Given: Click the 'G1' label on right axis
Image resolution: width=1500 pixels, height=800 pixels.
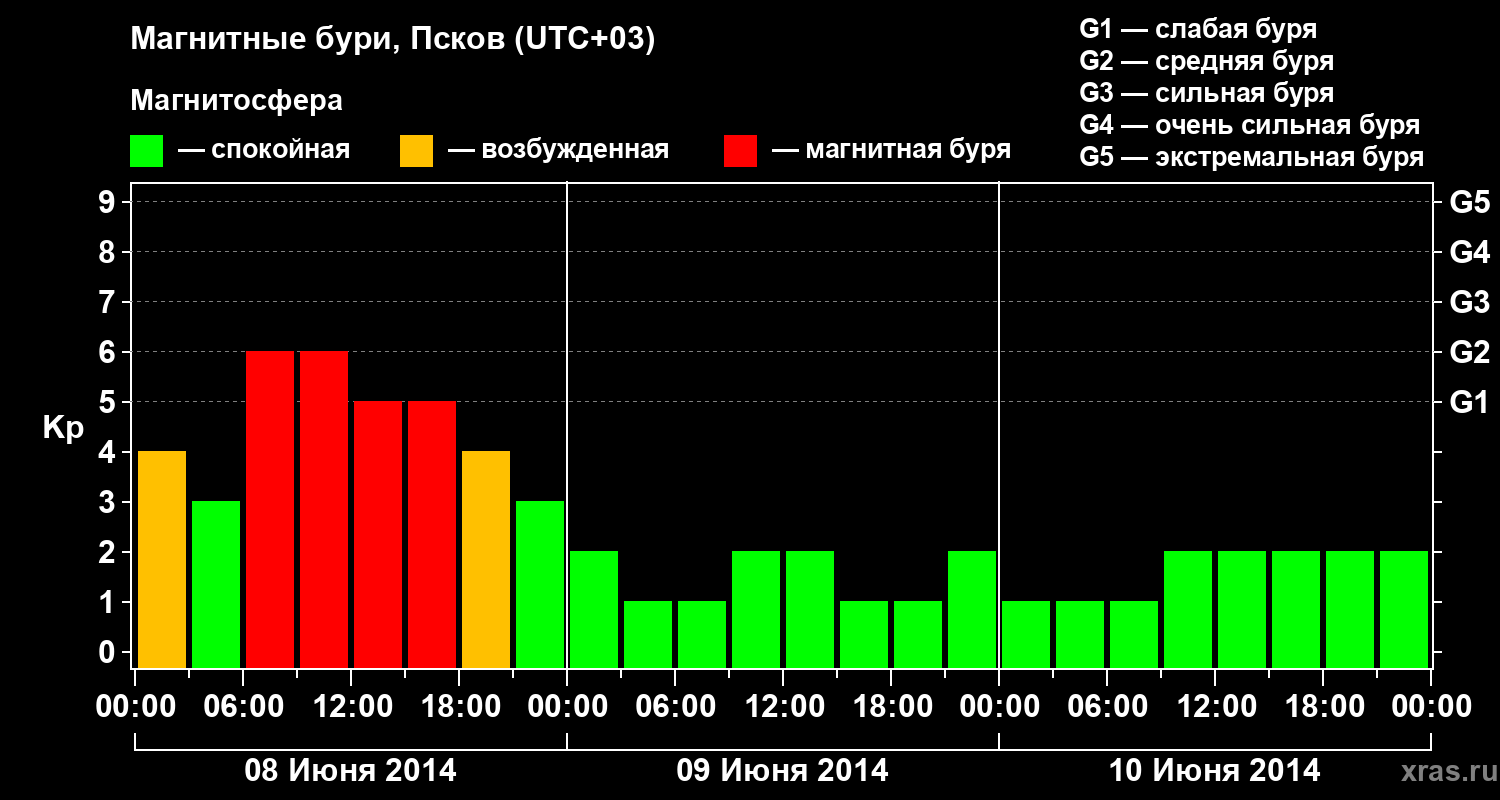Looking at the screenshot, I should (x=1470, y=402).
